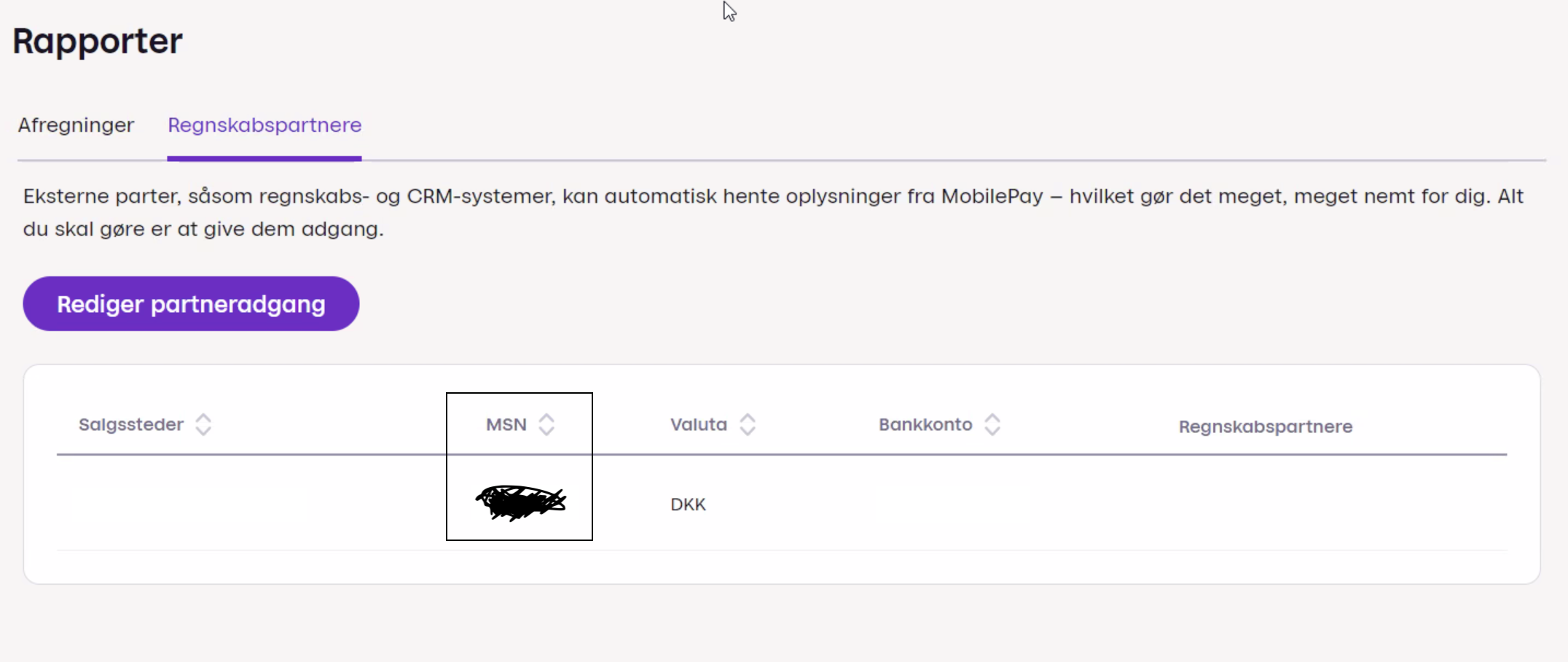This screenshot has width=1568, height=662.
Task: Click the DKK currency cell
Action: (689, 505)
